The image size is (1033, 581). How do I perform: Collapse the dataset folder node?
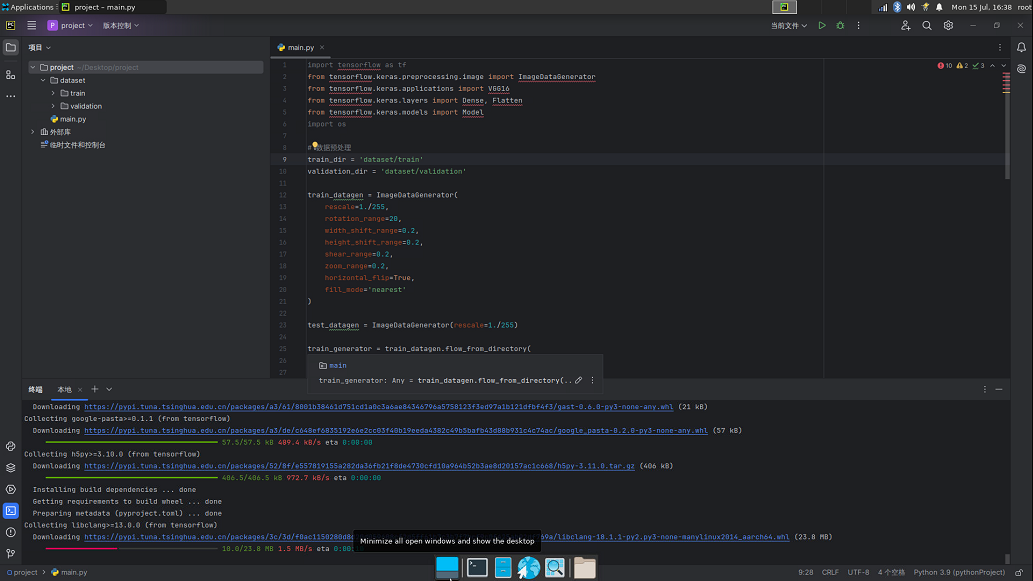point(43,80)
